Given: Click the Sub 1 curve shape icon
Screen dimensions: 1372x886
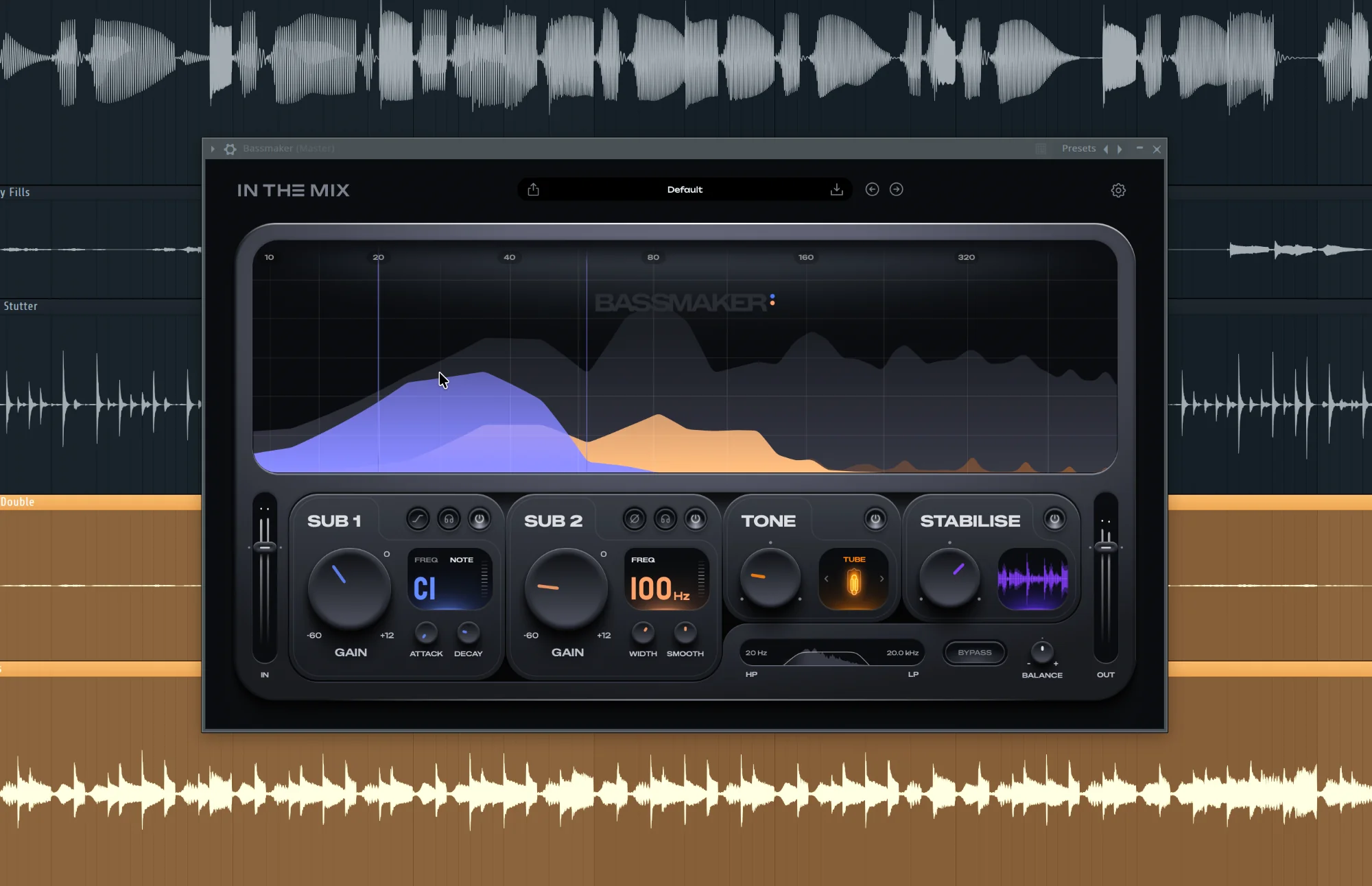Looking at the screenshot, I should click(x=417, y=519).
